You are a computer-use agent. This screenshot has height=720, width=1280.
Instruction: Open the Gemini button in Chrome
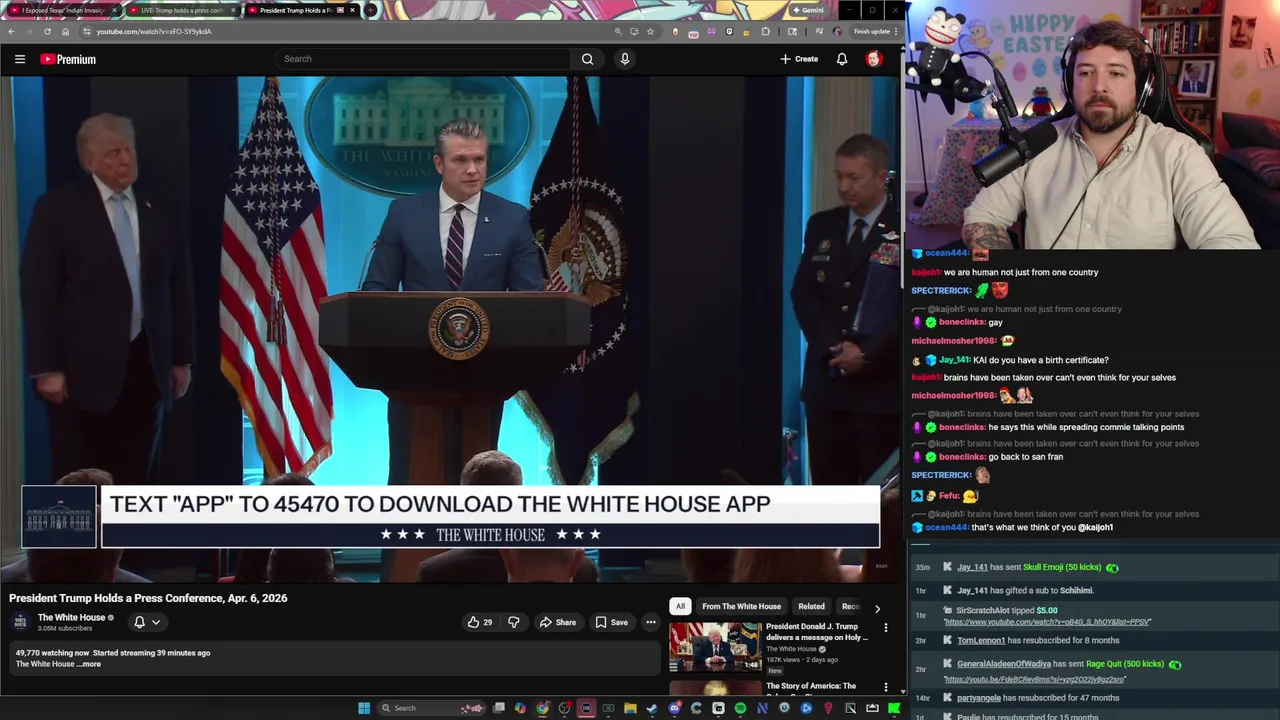click(x=808, y=10)
